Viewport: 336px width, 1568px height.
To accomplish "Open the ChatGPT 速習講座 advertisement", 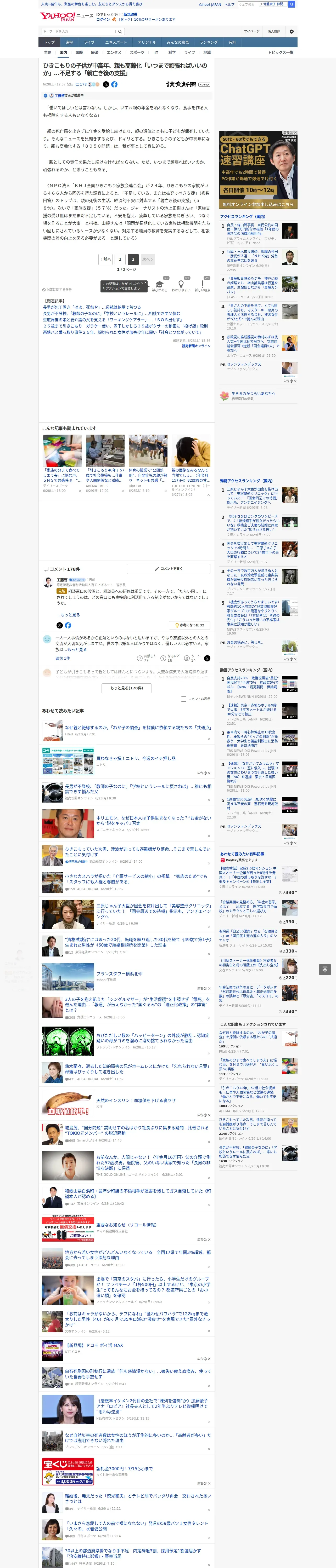I will click(258, 170).
